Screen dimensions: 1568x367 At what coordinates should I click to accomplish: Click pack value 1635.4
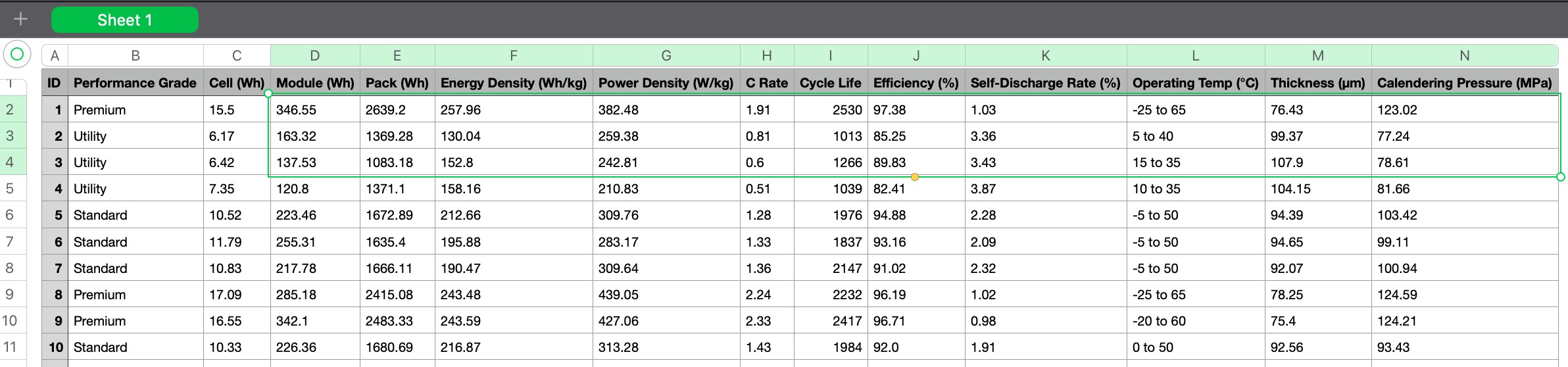click(397, 242)
